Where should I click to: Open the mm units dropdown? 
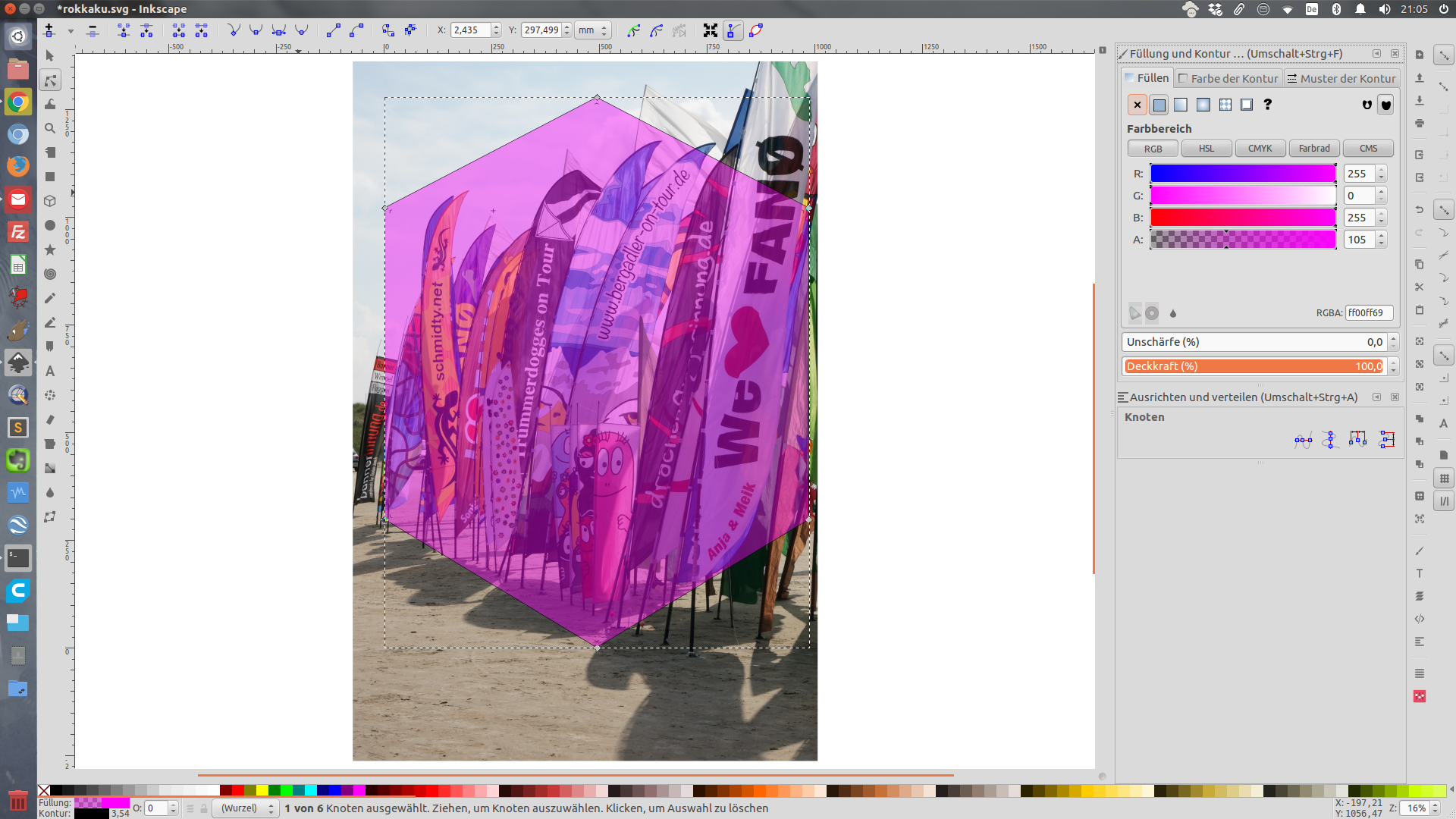pyautogui.click(x=593, y=30)
